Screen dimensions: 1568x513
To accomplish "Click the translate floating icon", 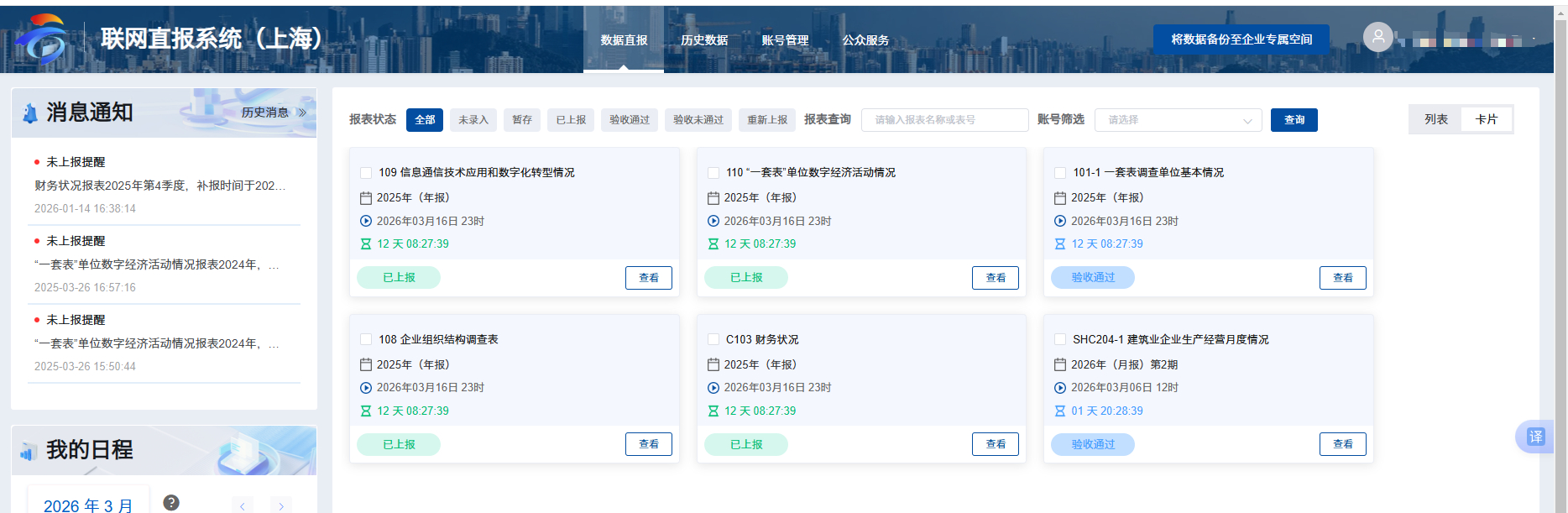I will 1535,437.
